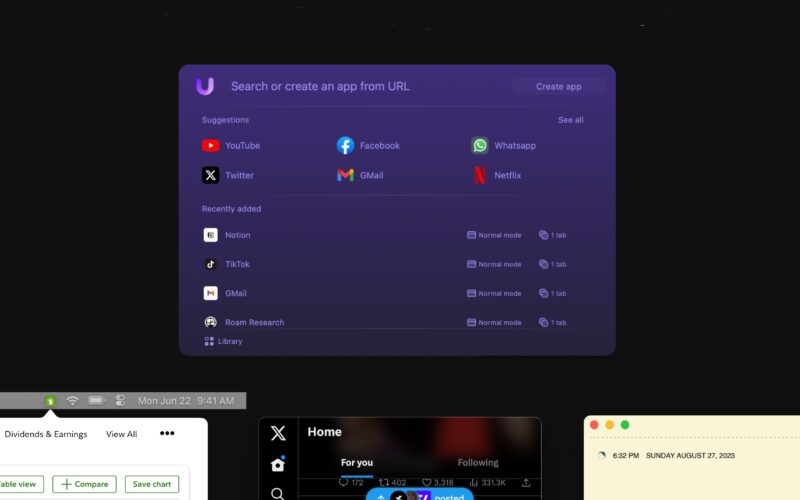Focus the Search or create app field
The width and height of the screenshot is (800, 500).
[x=320, y=86]
